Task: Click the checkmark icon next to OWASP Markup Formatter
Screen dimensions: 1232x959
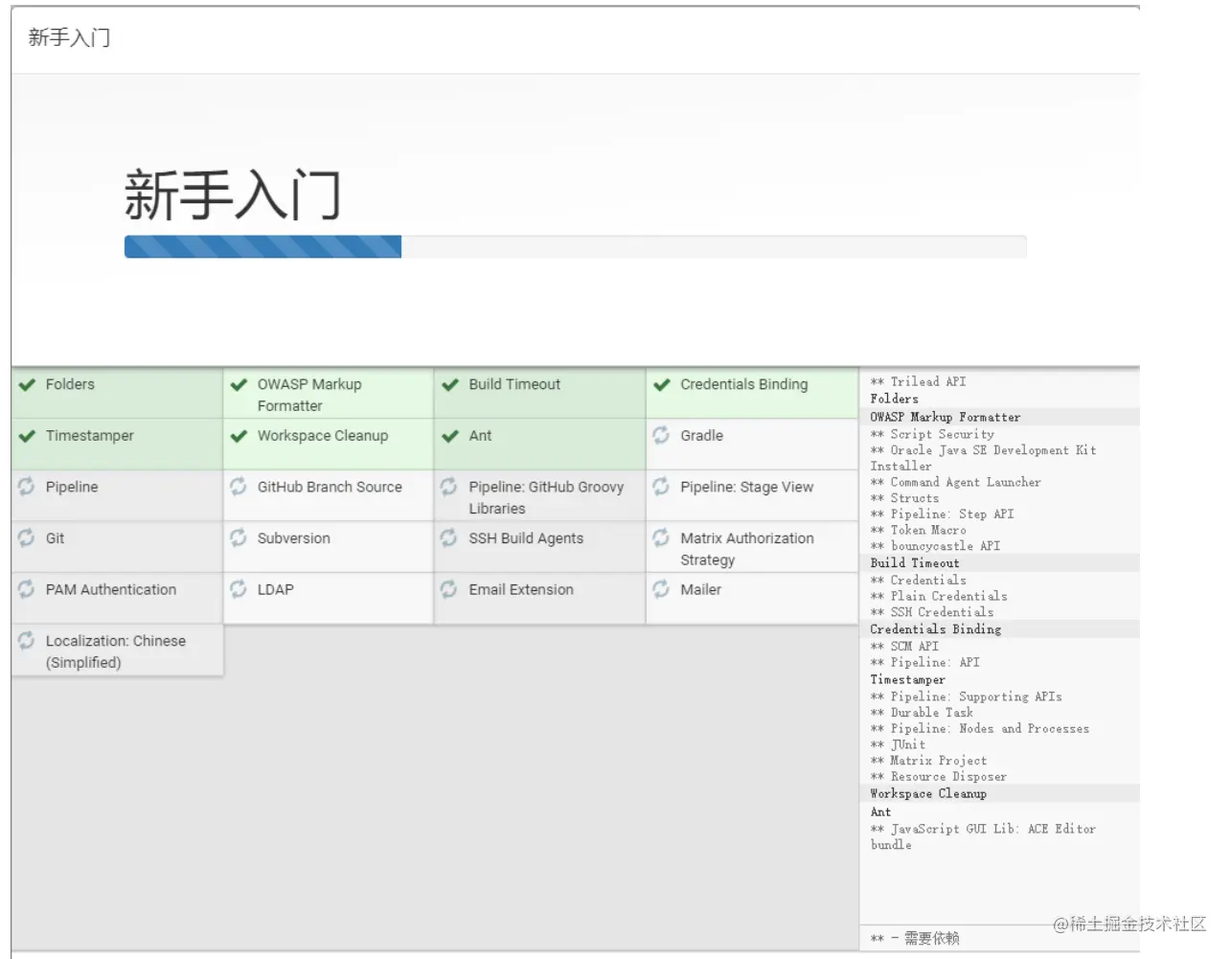Action: click(239, 385)
